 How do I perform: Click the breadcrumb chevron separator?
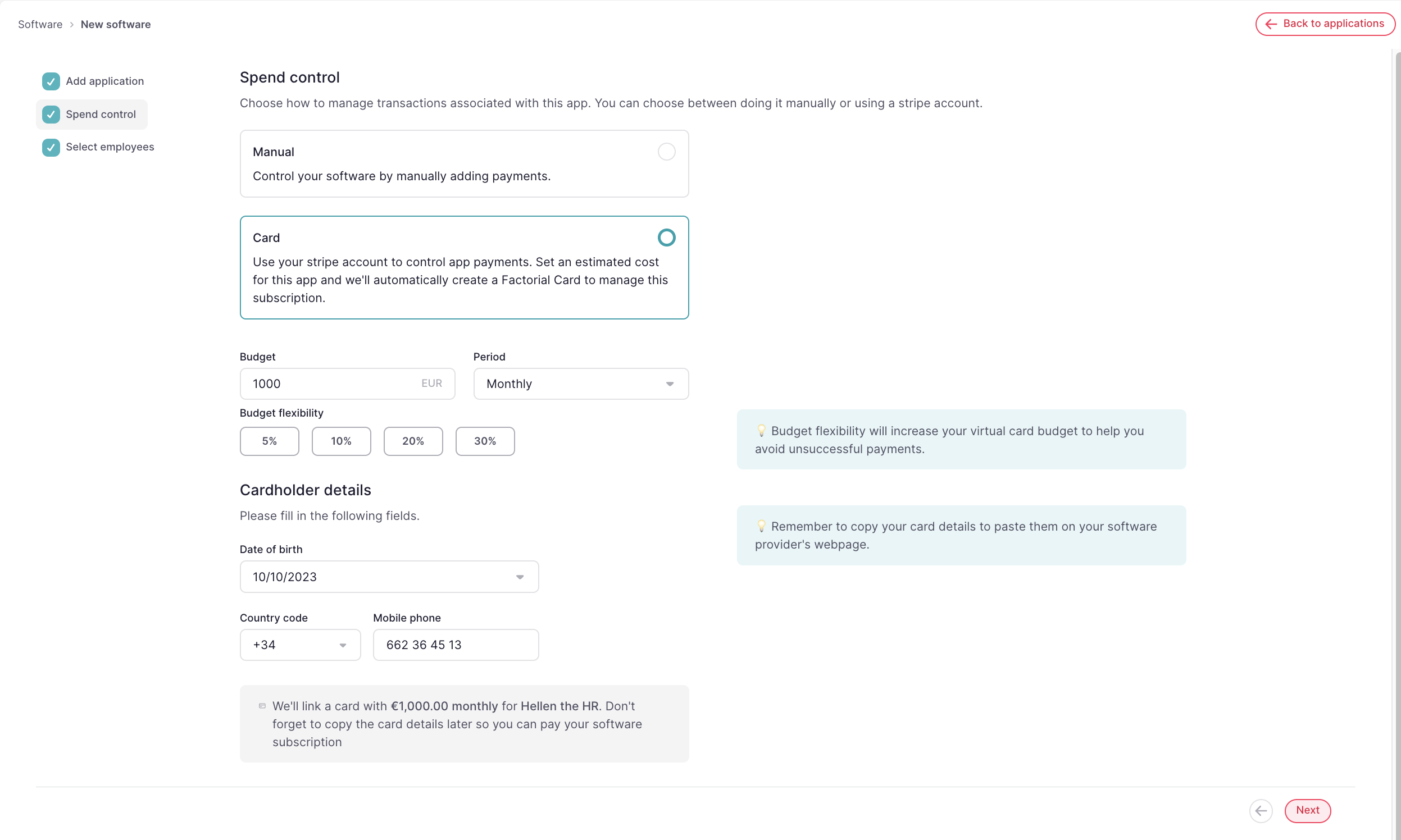72,24
